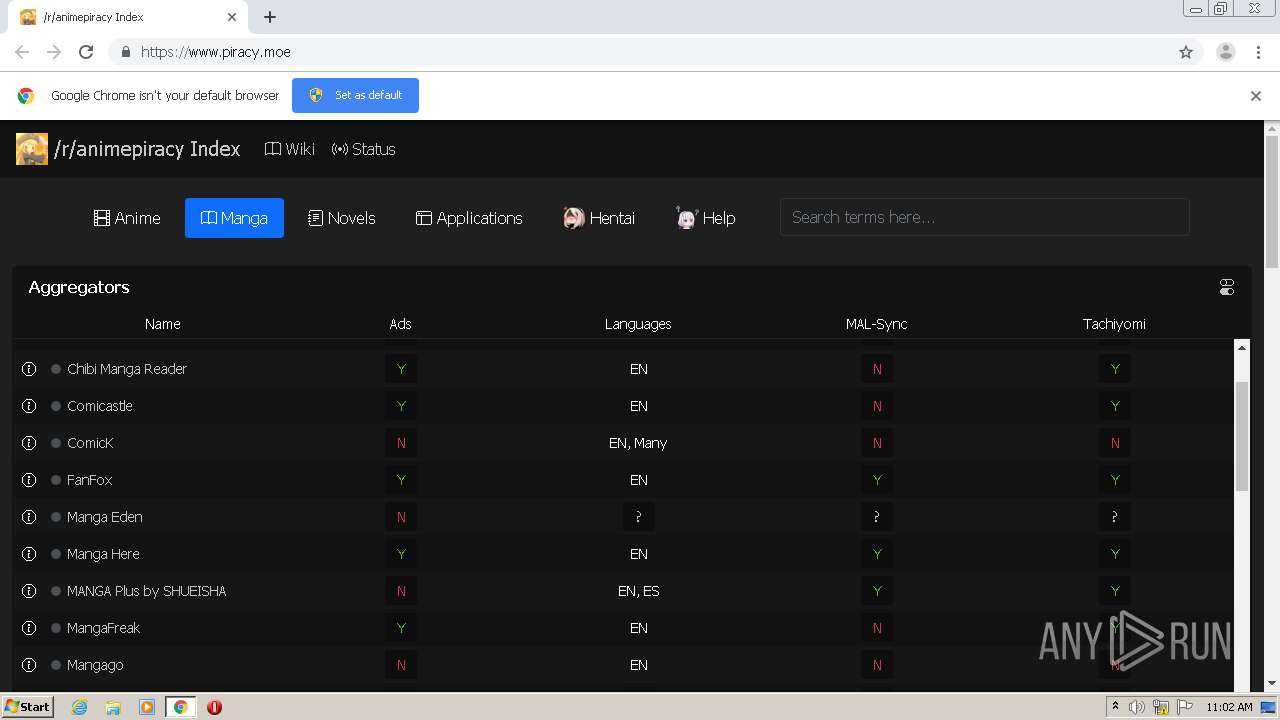This screenshot has width=1280, height=720.
Task: Click MANGA Plus languages cell EN, ES
Action: [638, 591]
